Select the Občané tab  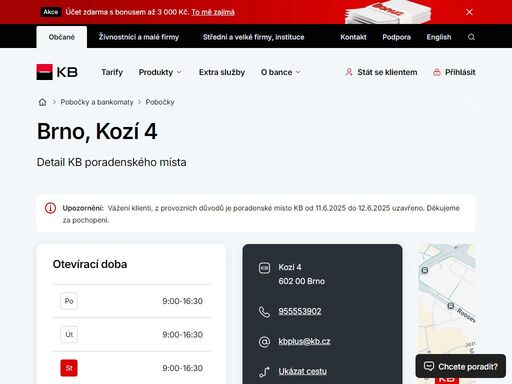point(62,37)
